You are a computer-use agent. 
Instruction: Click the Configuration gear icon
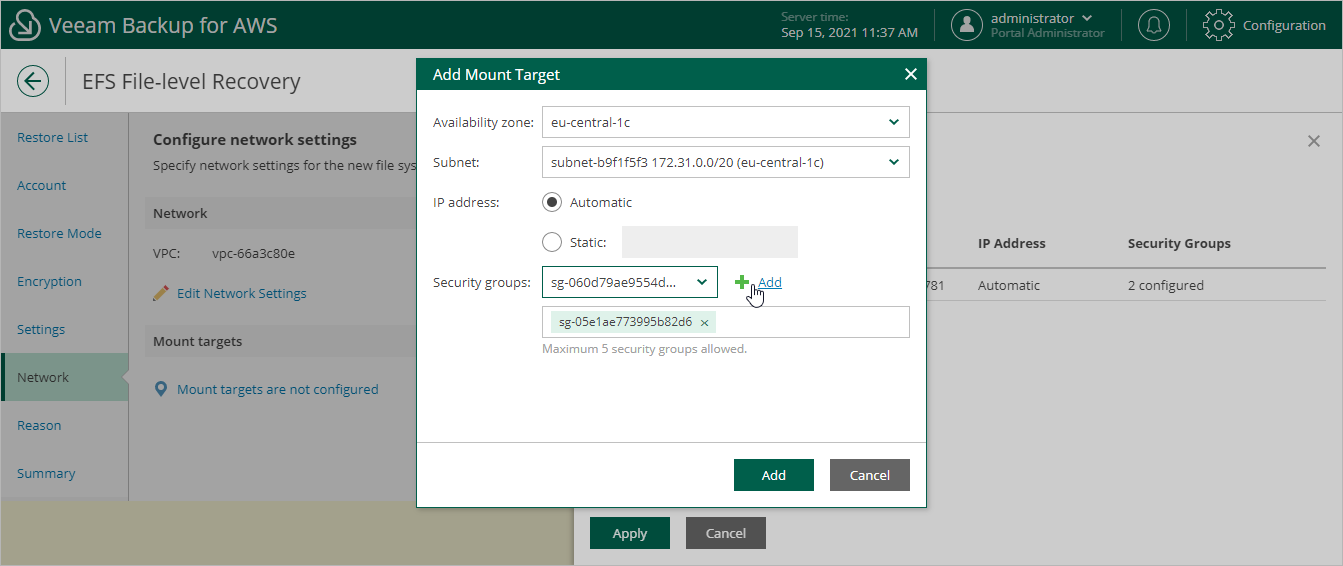(1218, 25)
